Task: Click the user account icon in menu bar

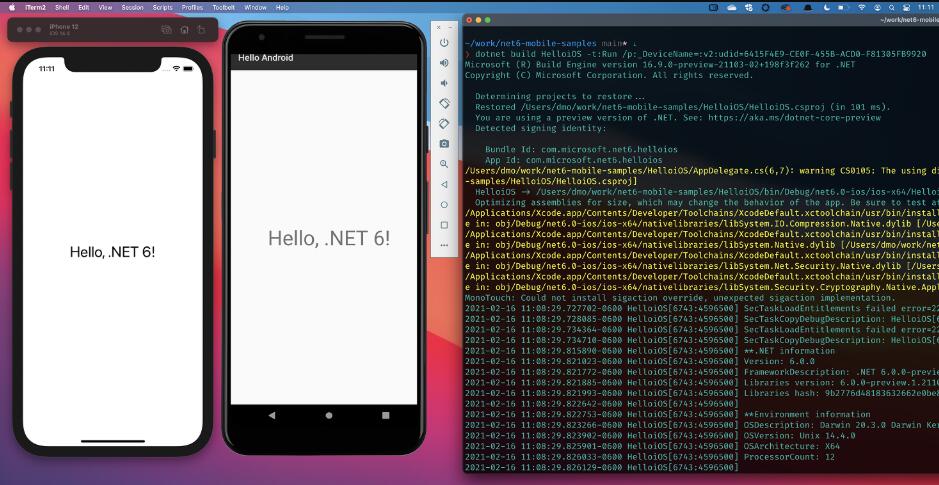Action: pyautogui.click(x=877, y=7)
